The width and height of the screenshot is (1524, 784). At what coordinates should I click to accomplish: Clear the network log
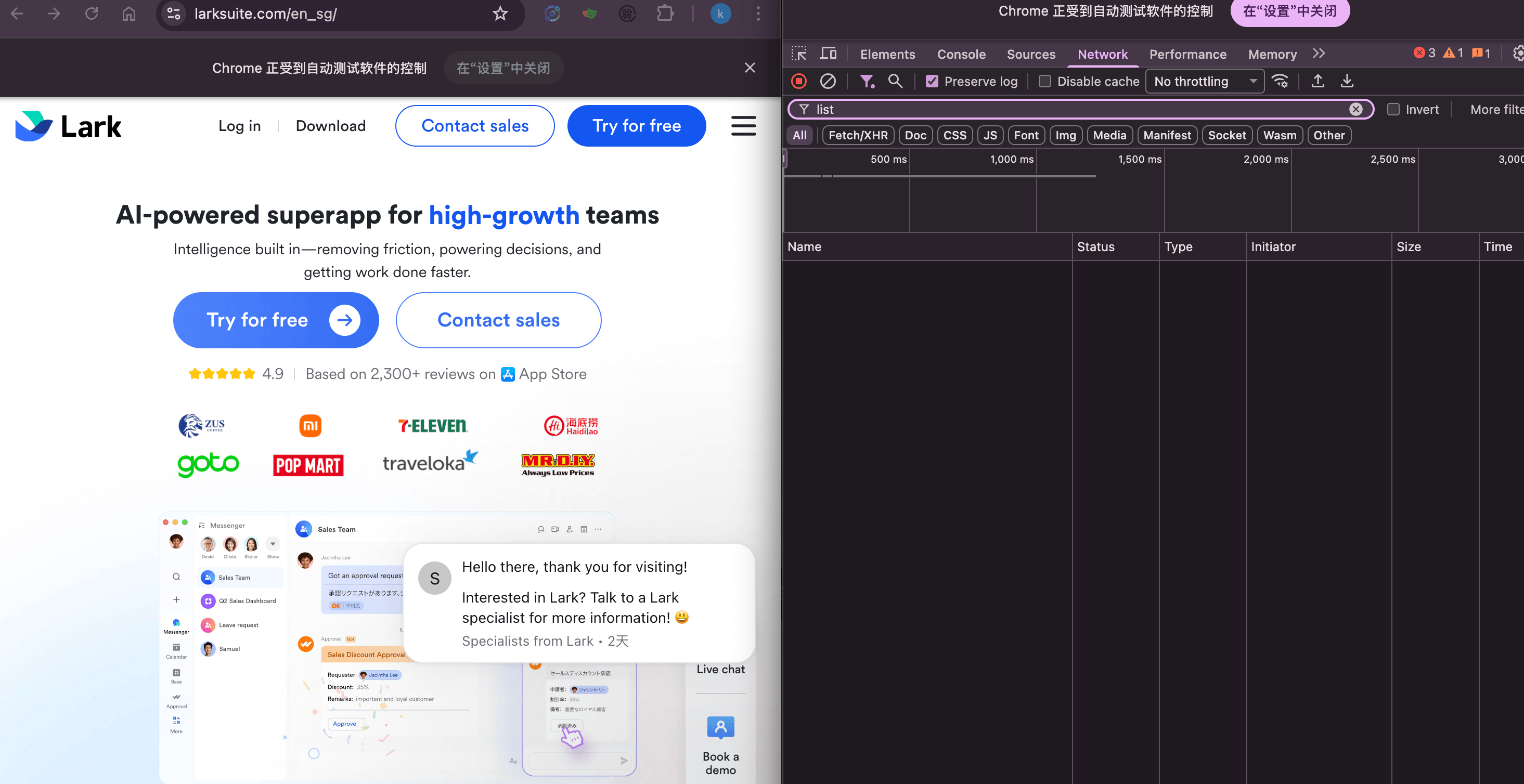[828, 81]
